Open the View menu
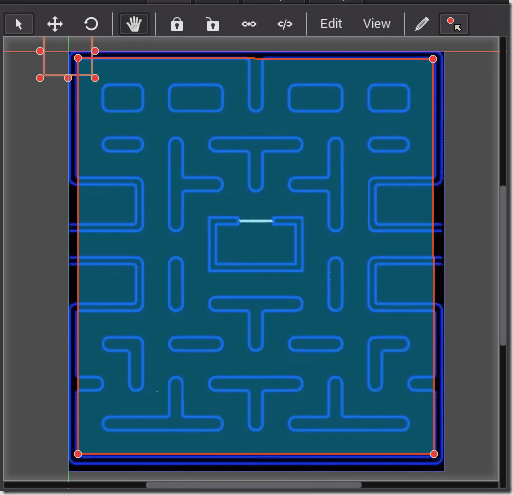Image resolution: width=513 pixels, height=495 pixels. (377, 24)
